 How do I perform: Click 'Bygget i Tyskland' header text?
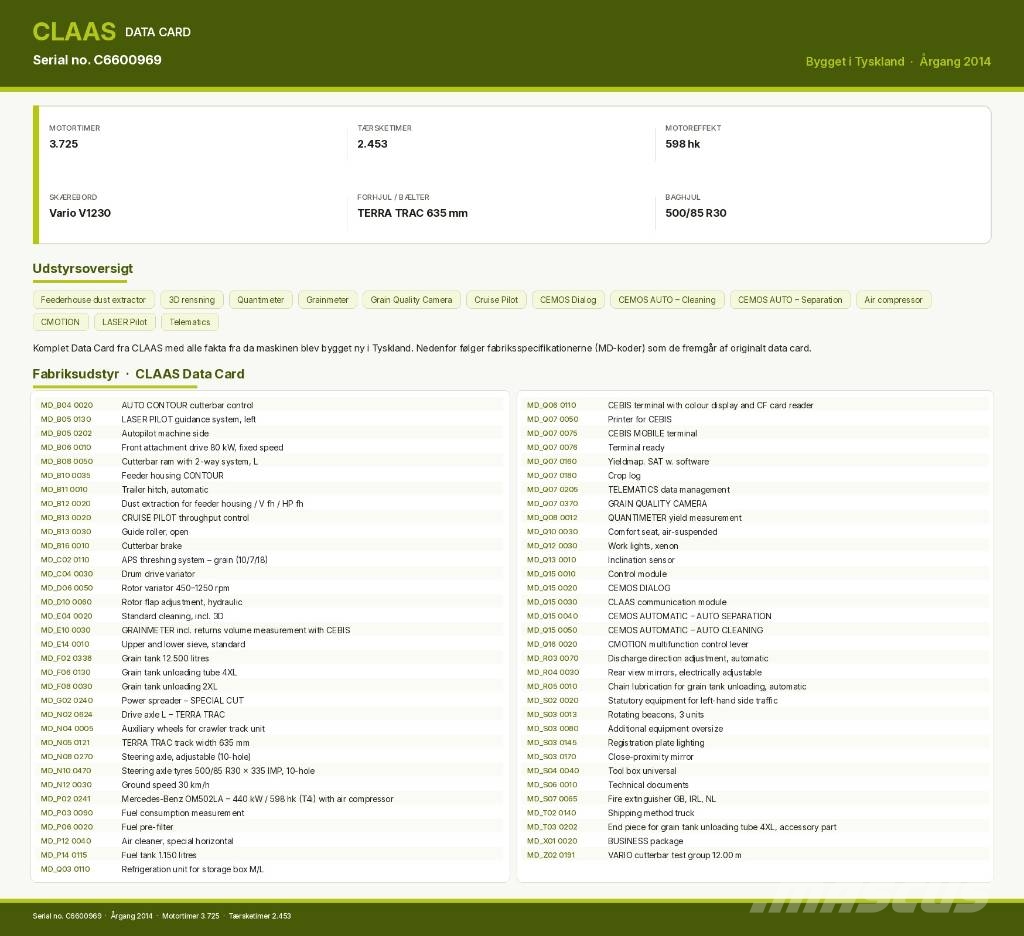pyautogui.click(x=855, y=61)
